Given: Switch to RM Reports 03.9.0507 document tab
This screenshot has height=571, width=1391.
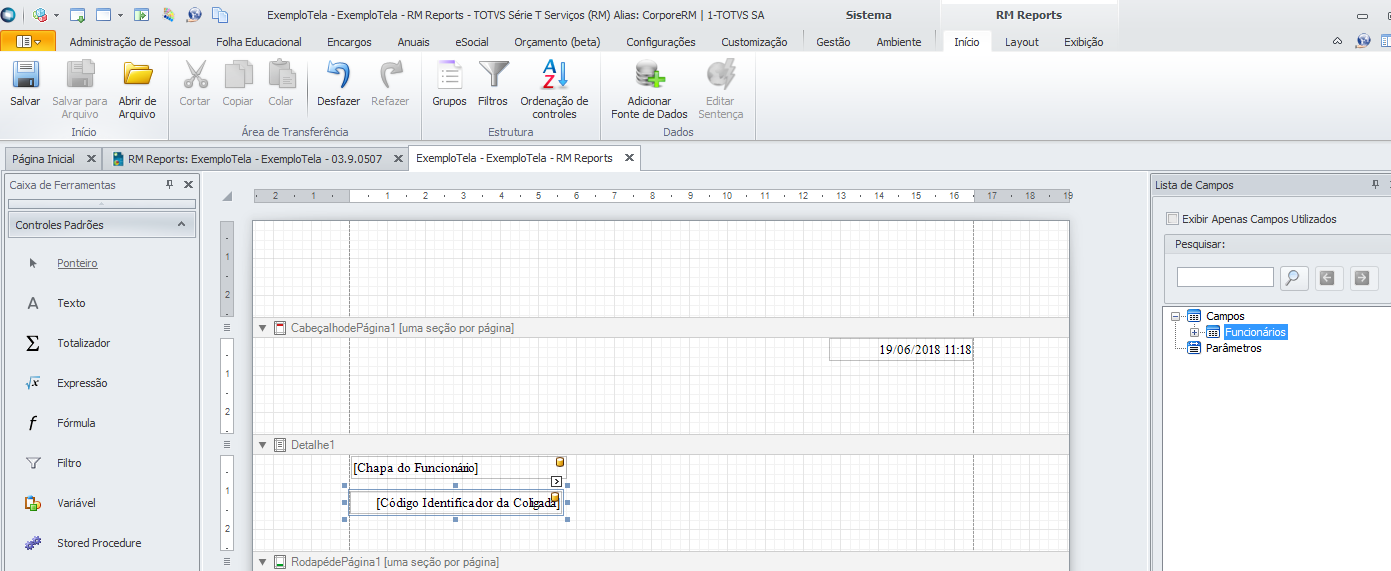Looking at the screenshot, I should 255,159.
